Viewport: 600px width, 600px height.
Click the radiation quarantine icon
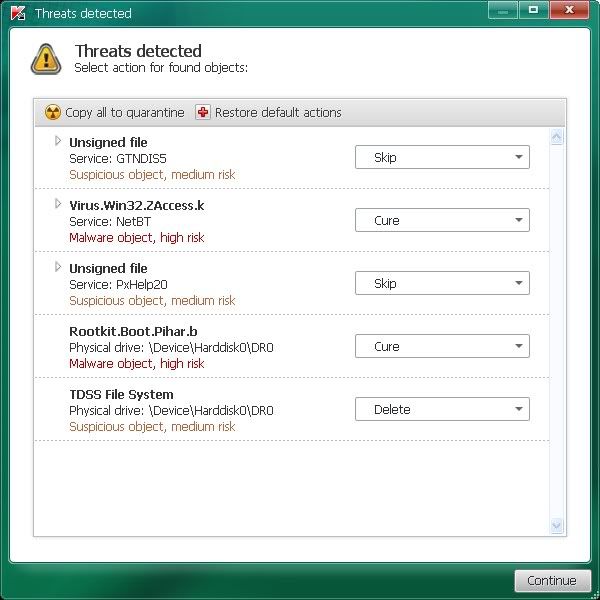click(52, 112)
